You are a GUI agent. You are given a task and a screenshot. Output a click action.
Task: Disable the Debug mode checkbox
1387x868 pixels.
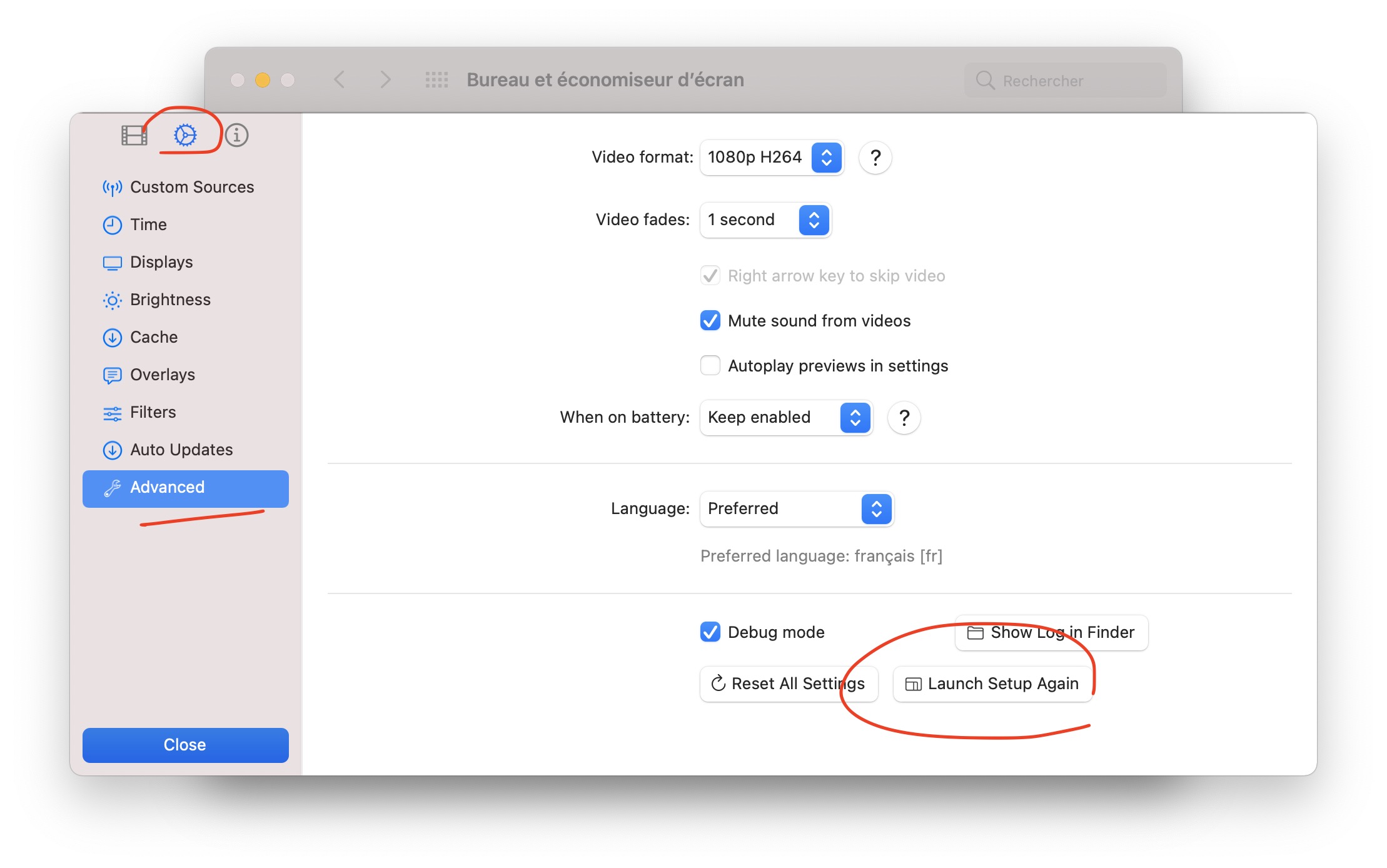tap(710, 632)
